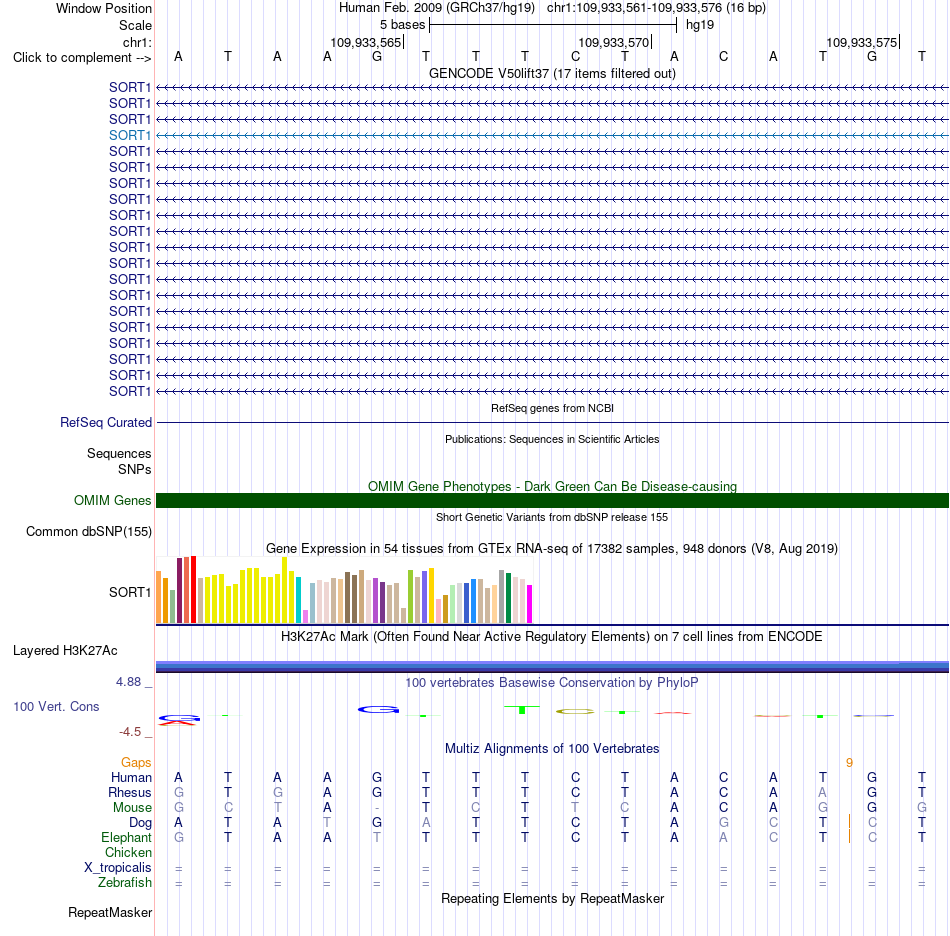Viewport: 950px width, 936px height.
Task: Open 'Multiz Alignments of 100 Vertebrates' title
Action: tap(552, 749)
